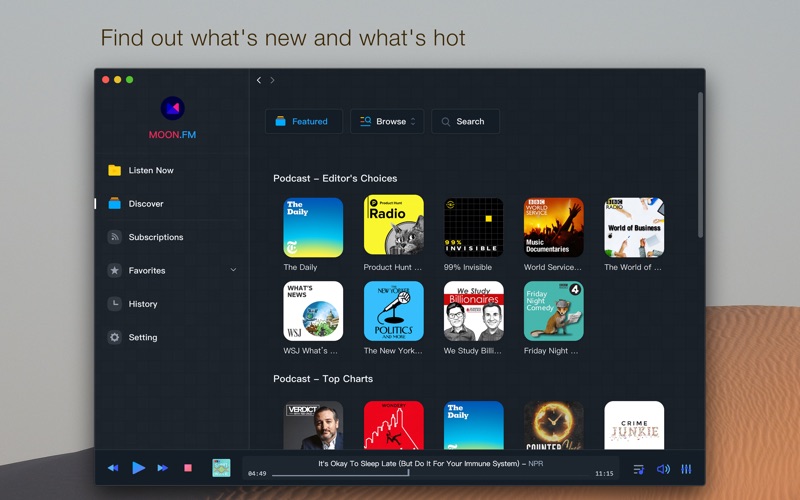
Task: Open WSJ What's News podcast
Action: 313,311
